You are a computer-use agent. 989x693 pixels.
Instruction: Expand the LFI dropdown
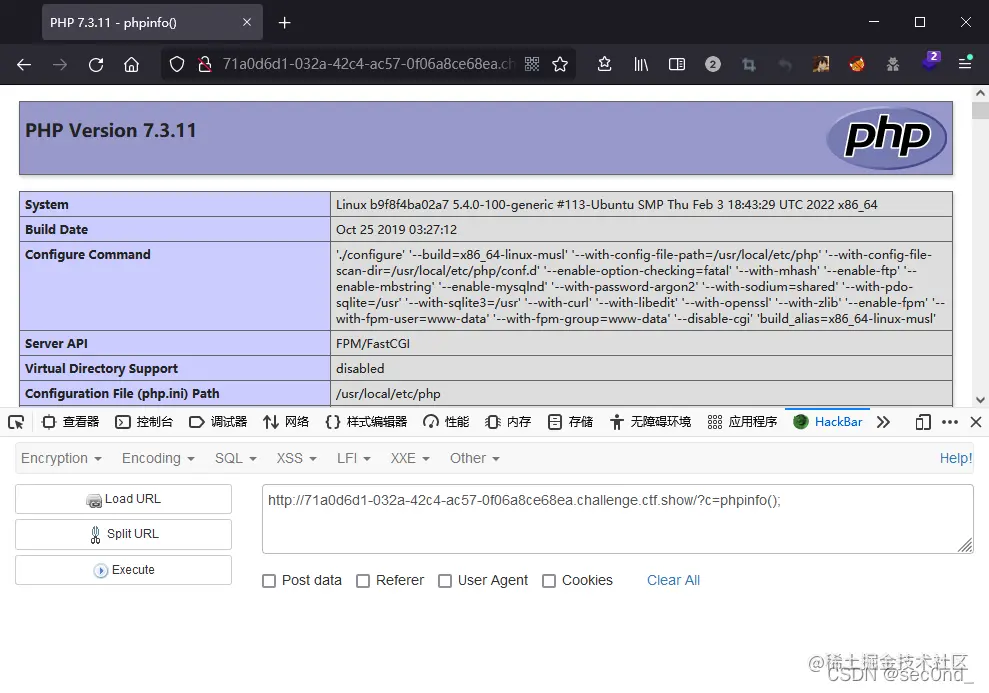click(354, 458)
